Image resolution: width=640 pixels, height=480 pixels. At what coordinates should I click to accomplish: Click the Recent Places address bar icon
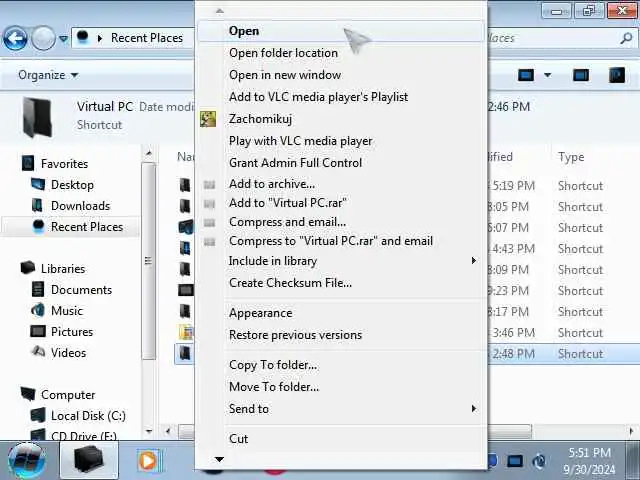[82, 37]
